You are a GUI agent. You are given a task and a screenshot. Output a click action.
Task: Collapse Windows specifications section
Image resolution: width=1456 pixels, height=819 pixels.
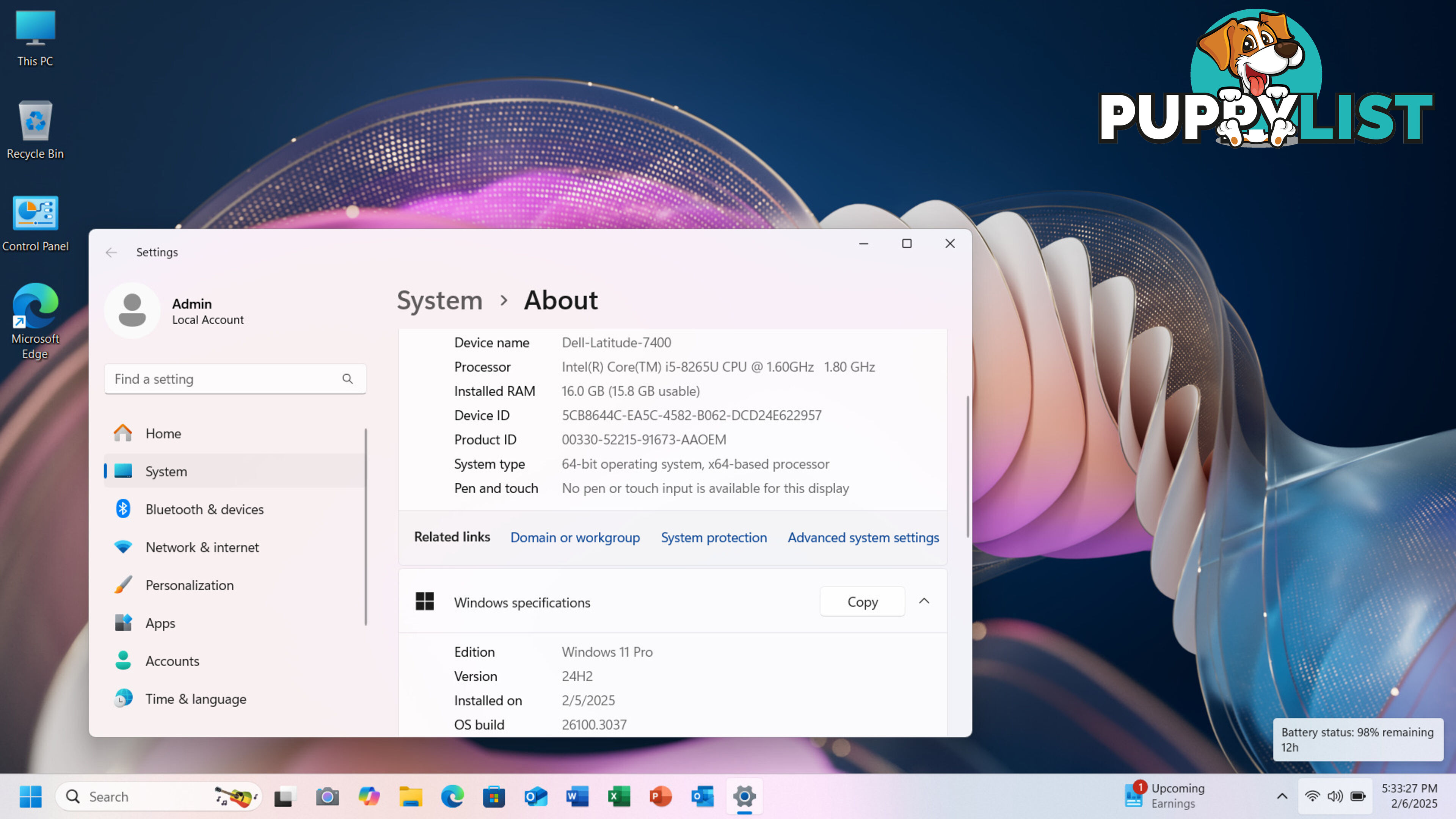coord(924,601)
